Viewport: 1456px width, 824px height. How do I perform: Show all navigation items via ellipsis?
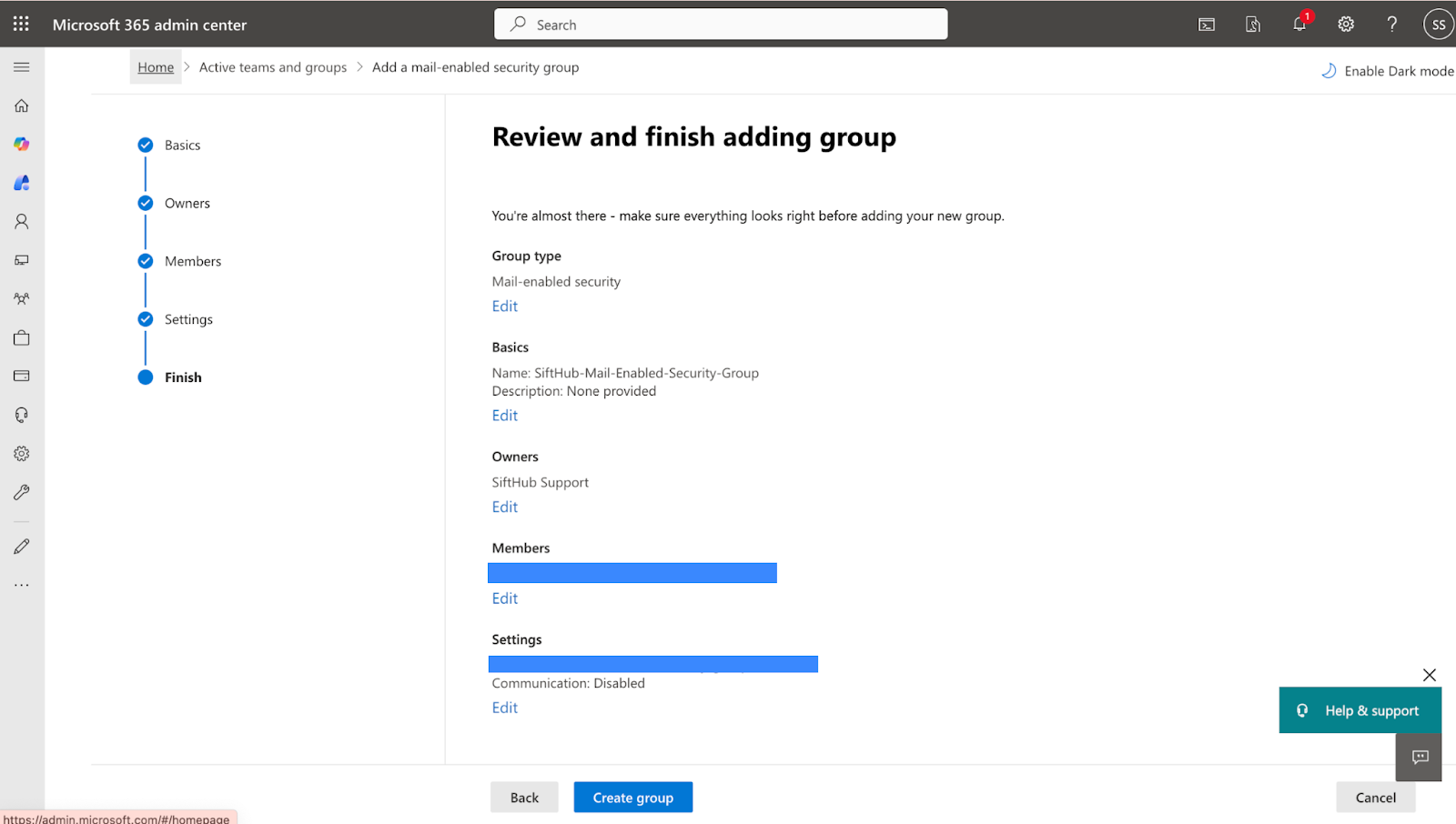(x=22, y=585)
